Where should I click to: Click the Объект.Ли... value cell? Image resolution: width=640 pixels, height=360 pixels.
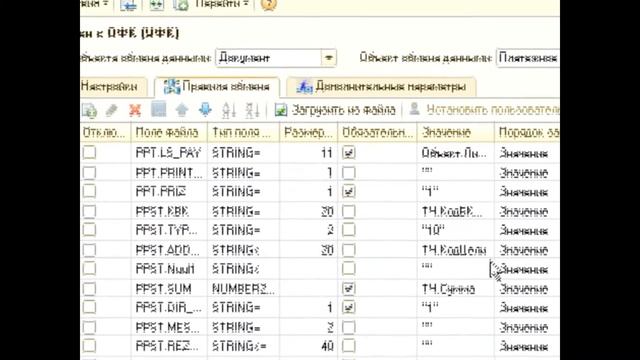tap(456, 153)
